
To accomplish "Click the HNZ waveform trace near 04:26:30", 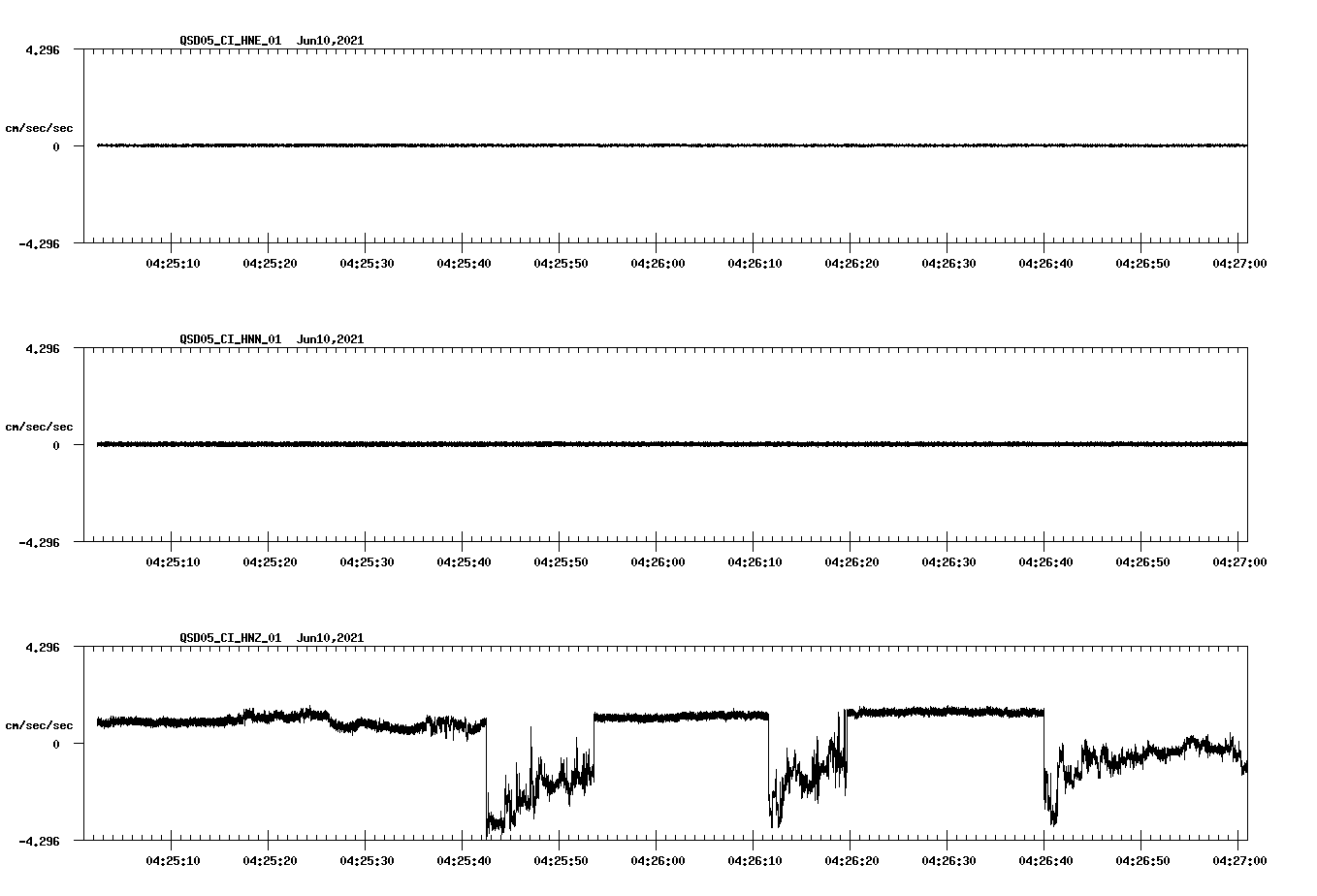I will (947, 712).
